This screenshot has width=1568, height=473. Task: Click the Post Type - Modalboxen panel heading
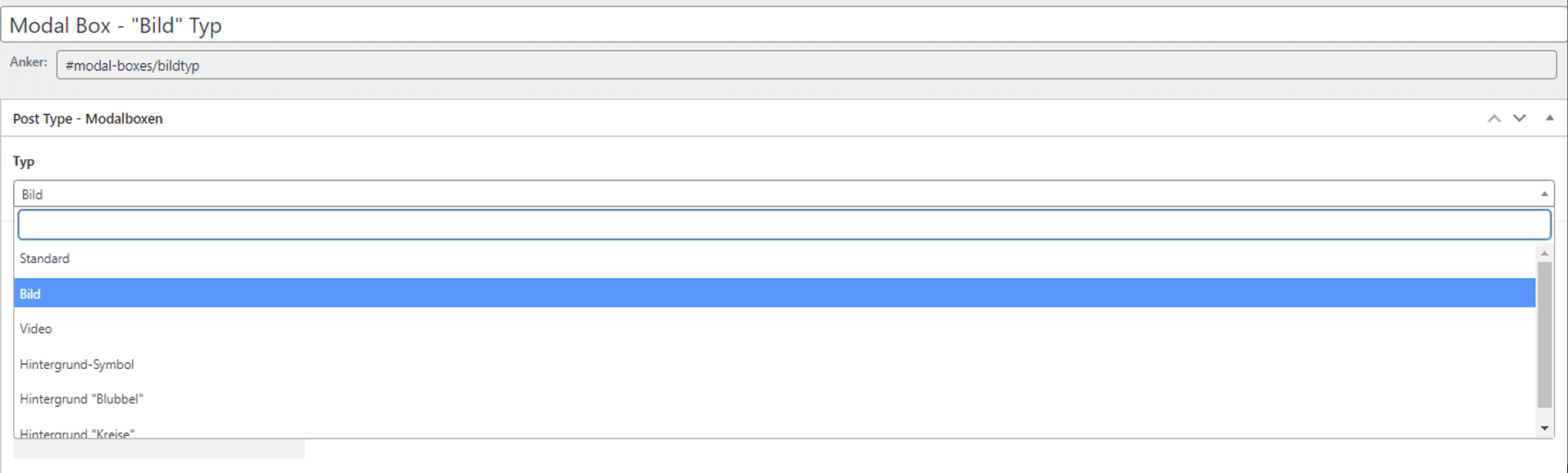pos(88,119)
